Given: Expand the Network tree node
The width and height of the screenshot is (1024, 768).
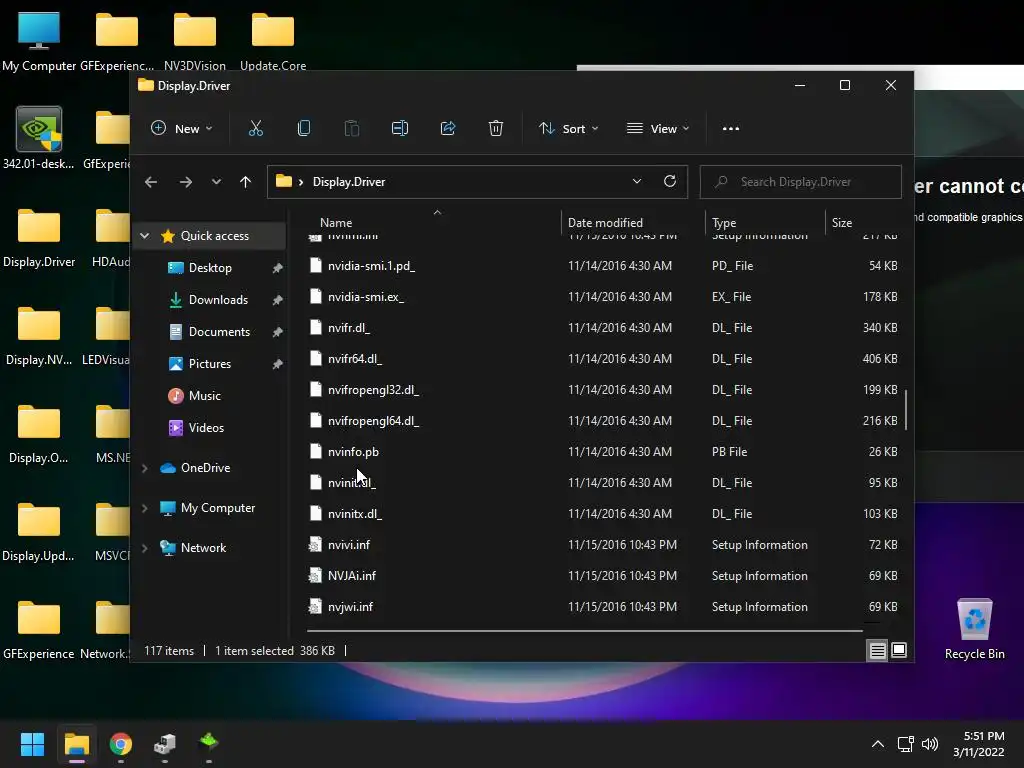Looking at the screenshot, I should tap(145, 548).
